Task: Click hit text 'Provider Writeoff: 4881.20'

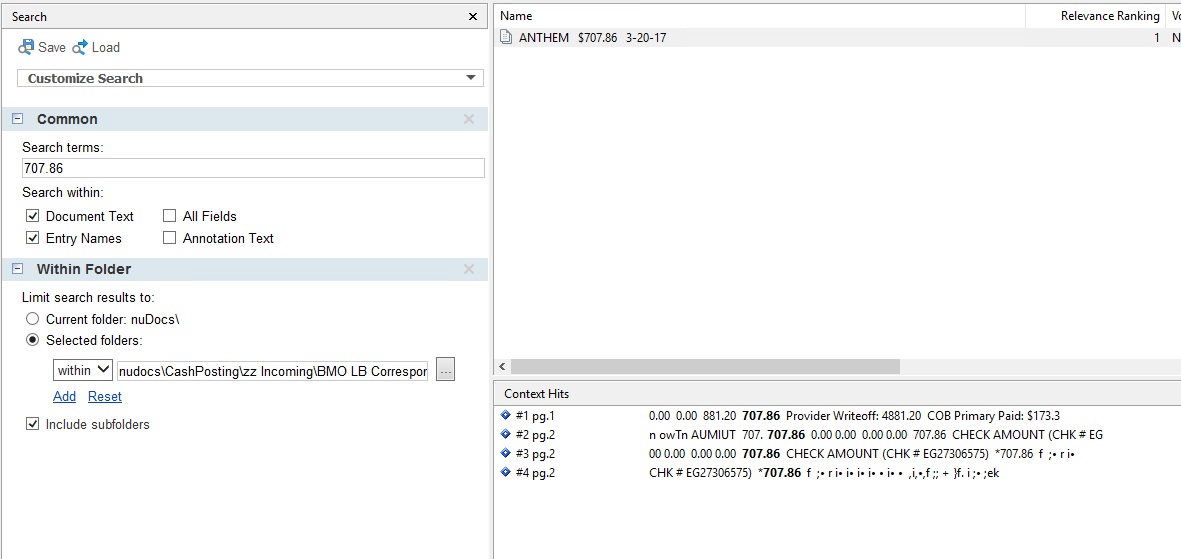Action: 853,416
